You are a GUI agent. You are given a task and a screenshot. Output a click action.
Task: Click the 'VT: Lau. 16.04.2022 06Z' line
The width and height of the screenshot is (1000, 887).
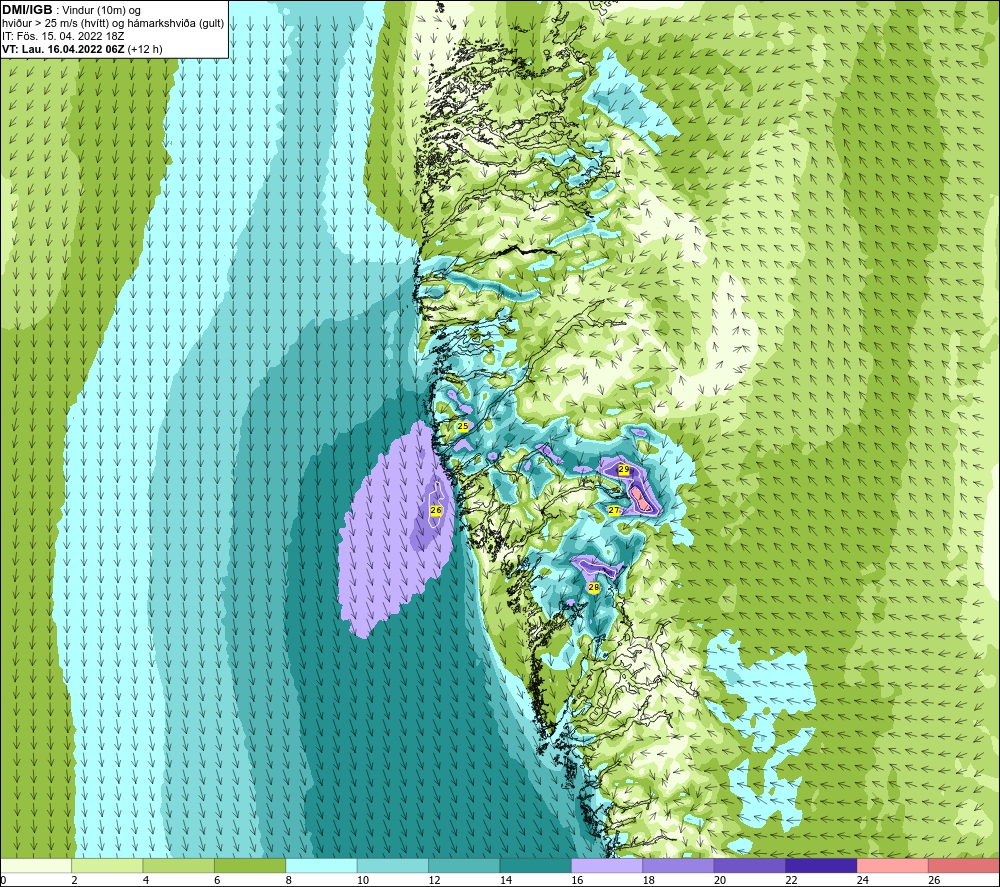pyautogui.click(x=63, y=49)
